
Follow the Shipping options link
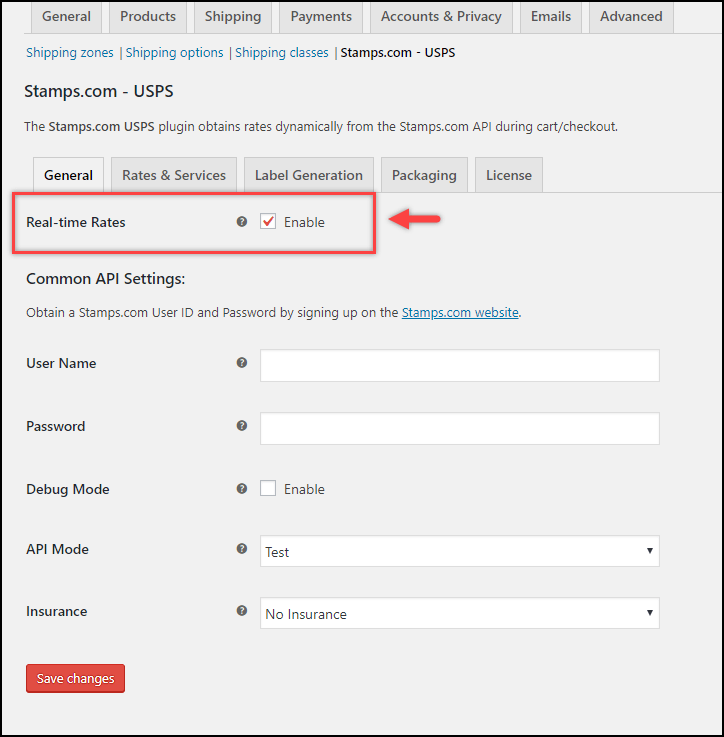[x=174, y=53]
